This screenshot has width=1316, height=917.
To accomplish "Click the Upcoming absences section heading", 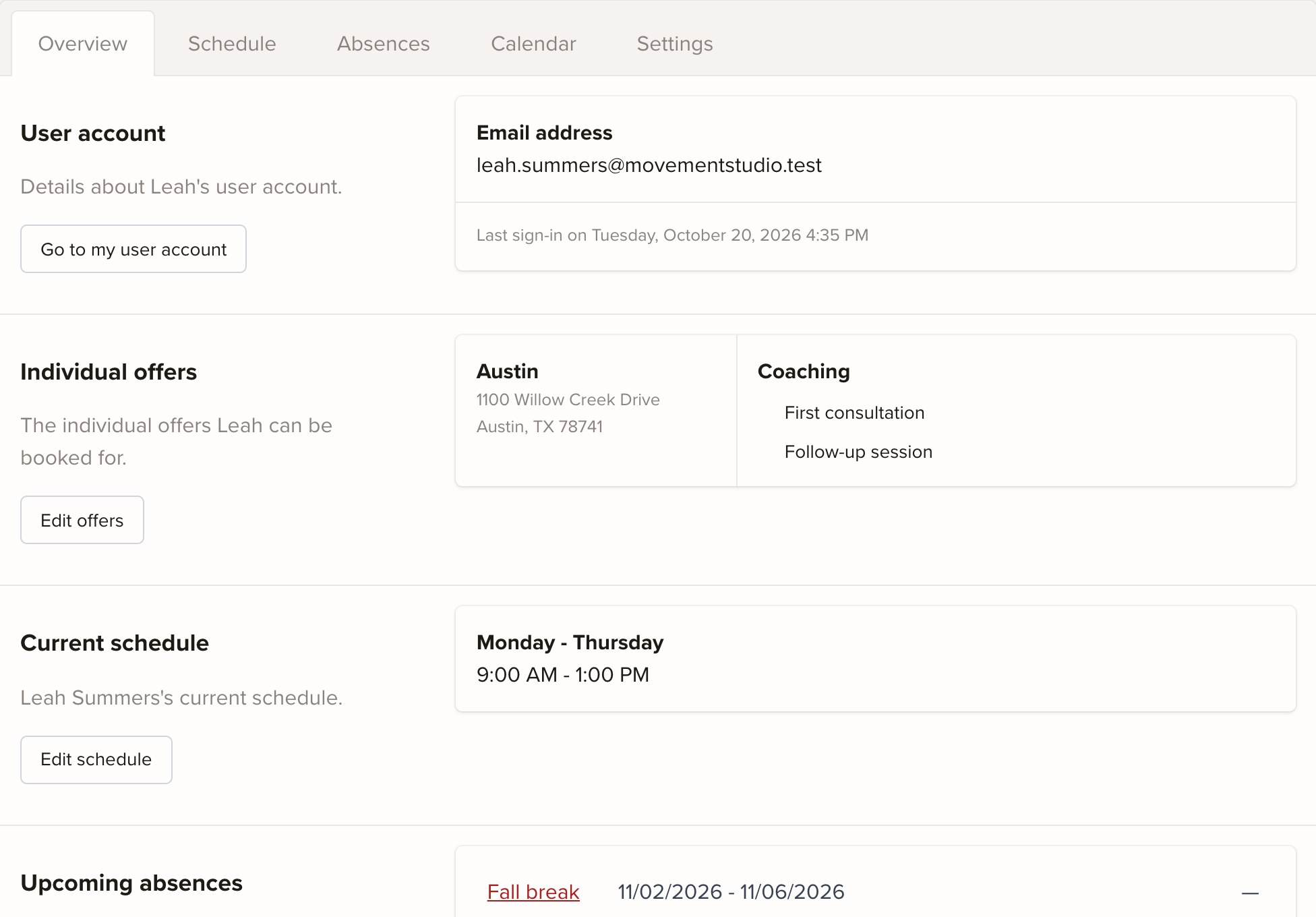I will pyautogui.click(x=131, y=883).
